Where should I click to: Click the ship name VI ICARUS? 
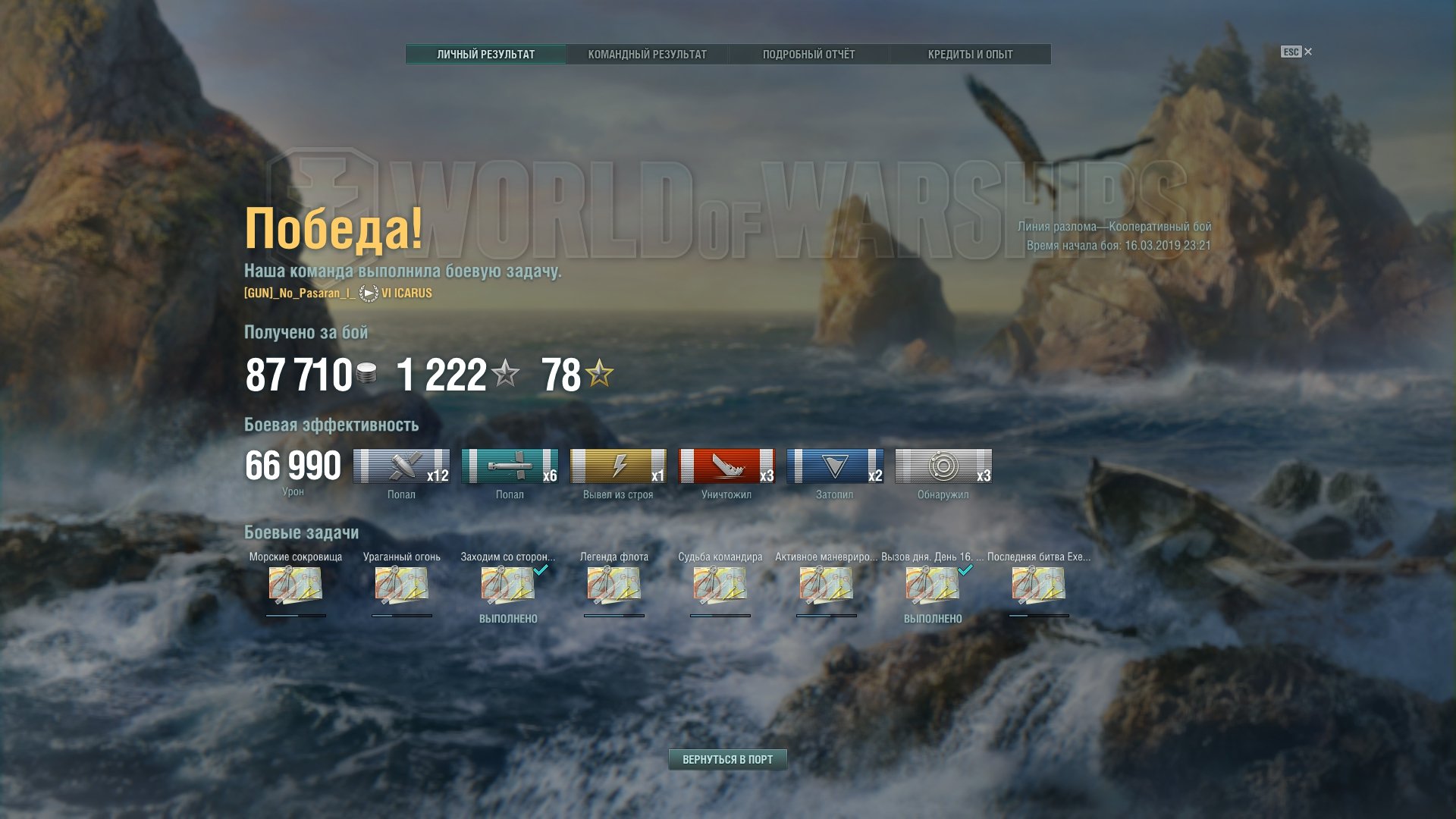[x=406, y=293]
